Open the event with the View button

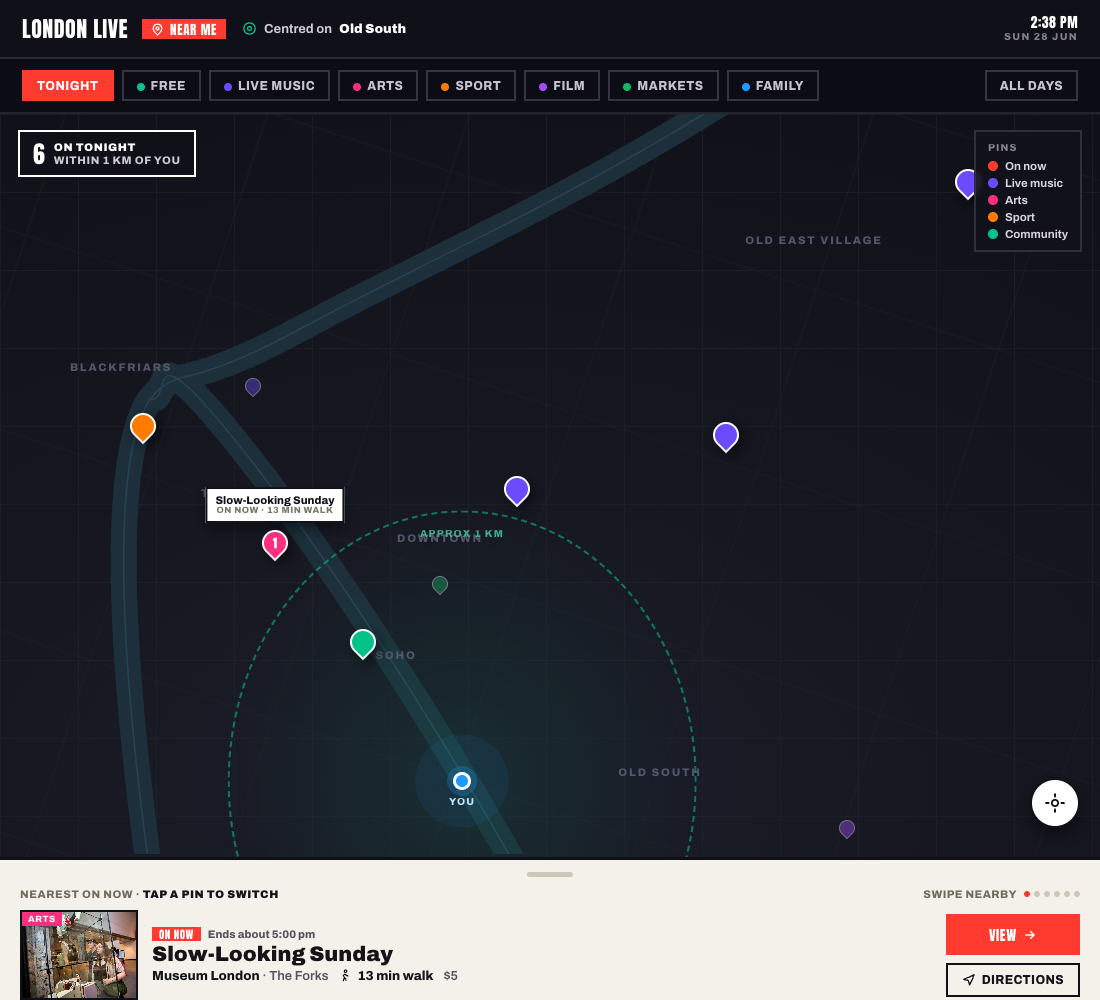1012,935
